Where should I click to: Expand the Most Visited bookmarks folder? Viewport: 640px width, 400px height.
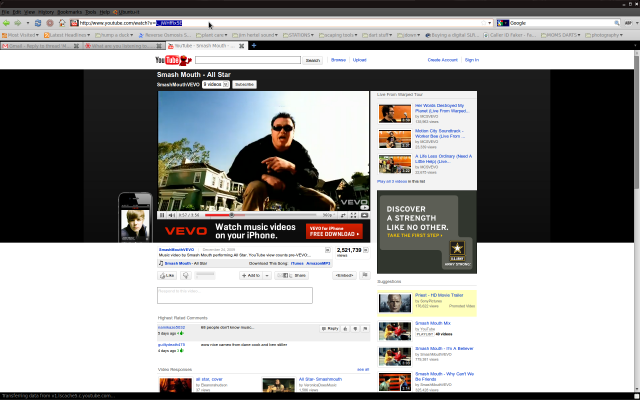[x=20, y=35]
